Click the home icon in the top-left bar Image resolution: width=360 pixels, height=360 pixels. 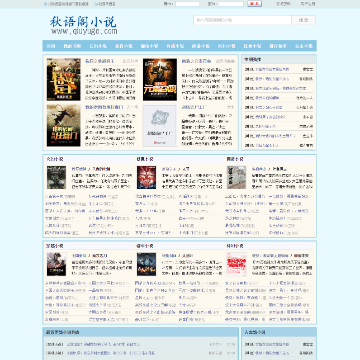(x=45, y=4)
